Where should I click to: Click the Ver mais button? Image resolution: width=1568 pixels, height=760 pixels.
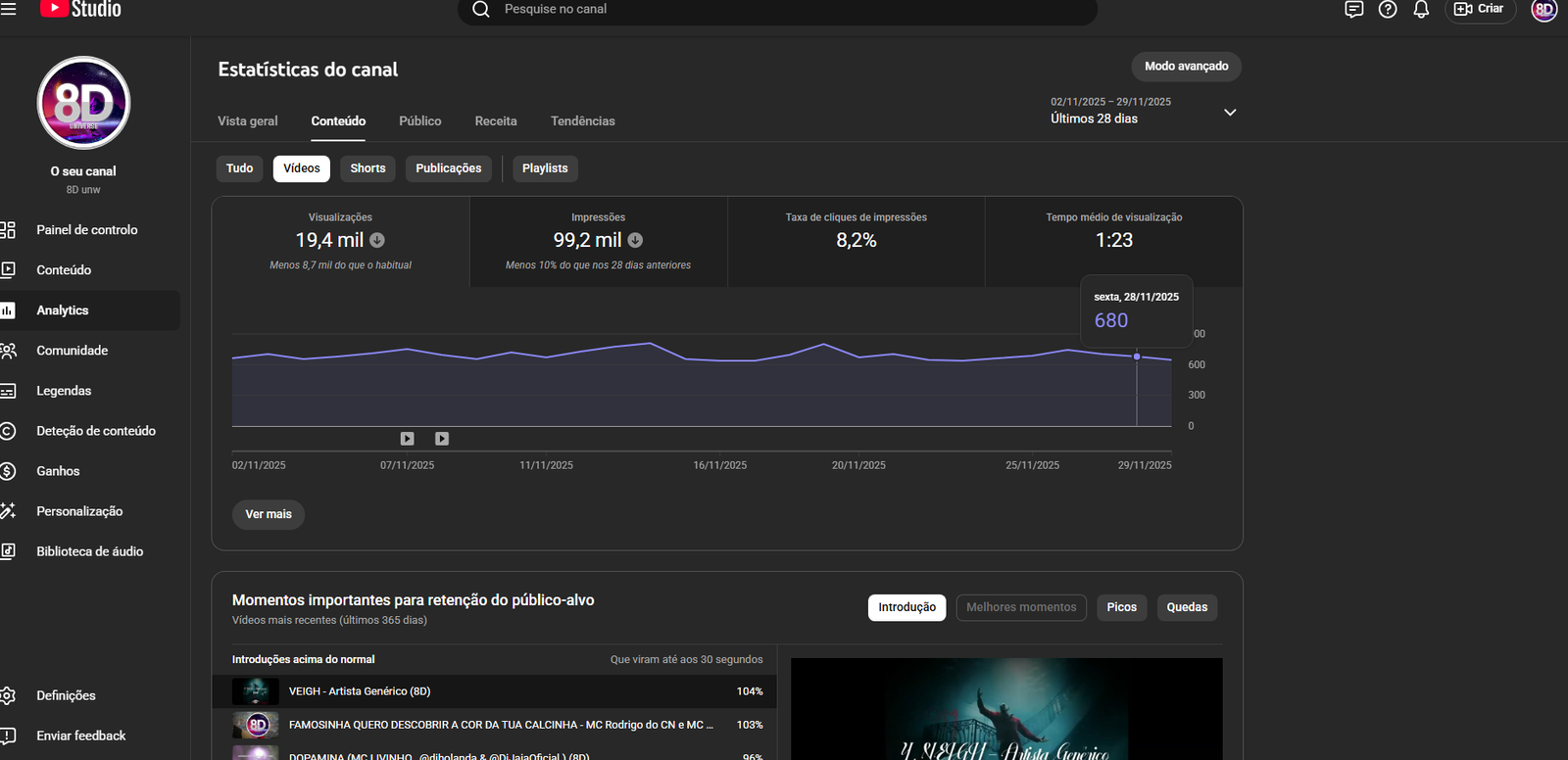pos(269,514)
